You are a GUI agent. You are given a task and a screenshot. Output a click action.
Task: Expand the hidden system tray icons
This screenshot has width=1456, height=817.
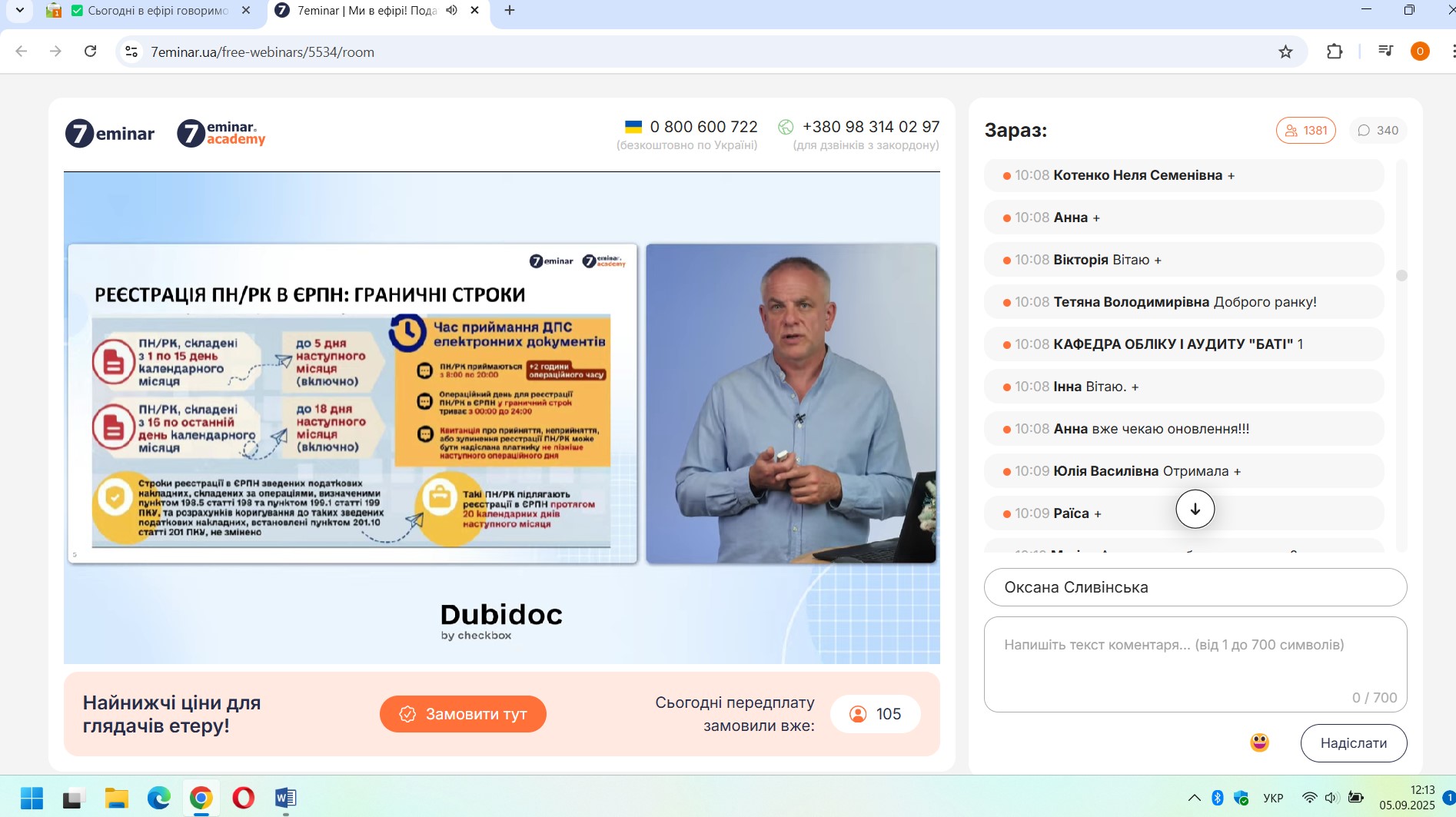coord(1194,798)
